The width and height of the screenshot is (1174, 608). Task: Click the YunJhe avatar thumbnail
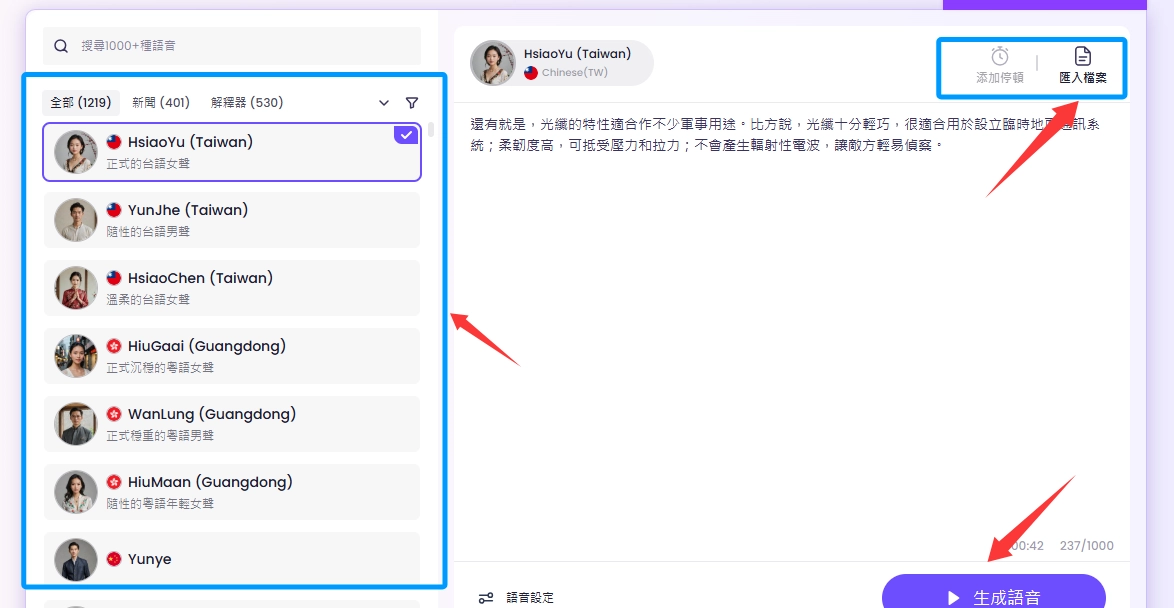pyautogui.click(x=76, y=220)
